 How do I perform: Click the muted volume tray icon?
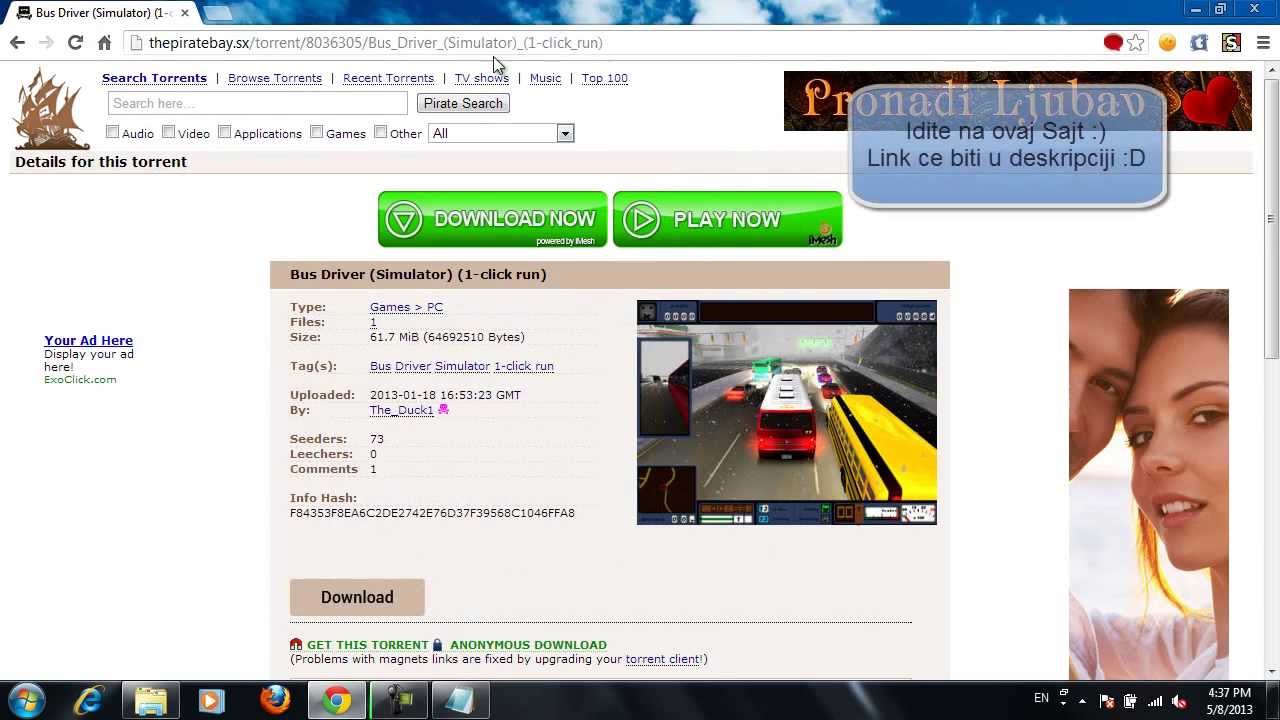(x=1180, y=701)
